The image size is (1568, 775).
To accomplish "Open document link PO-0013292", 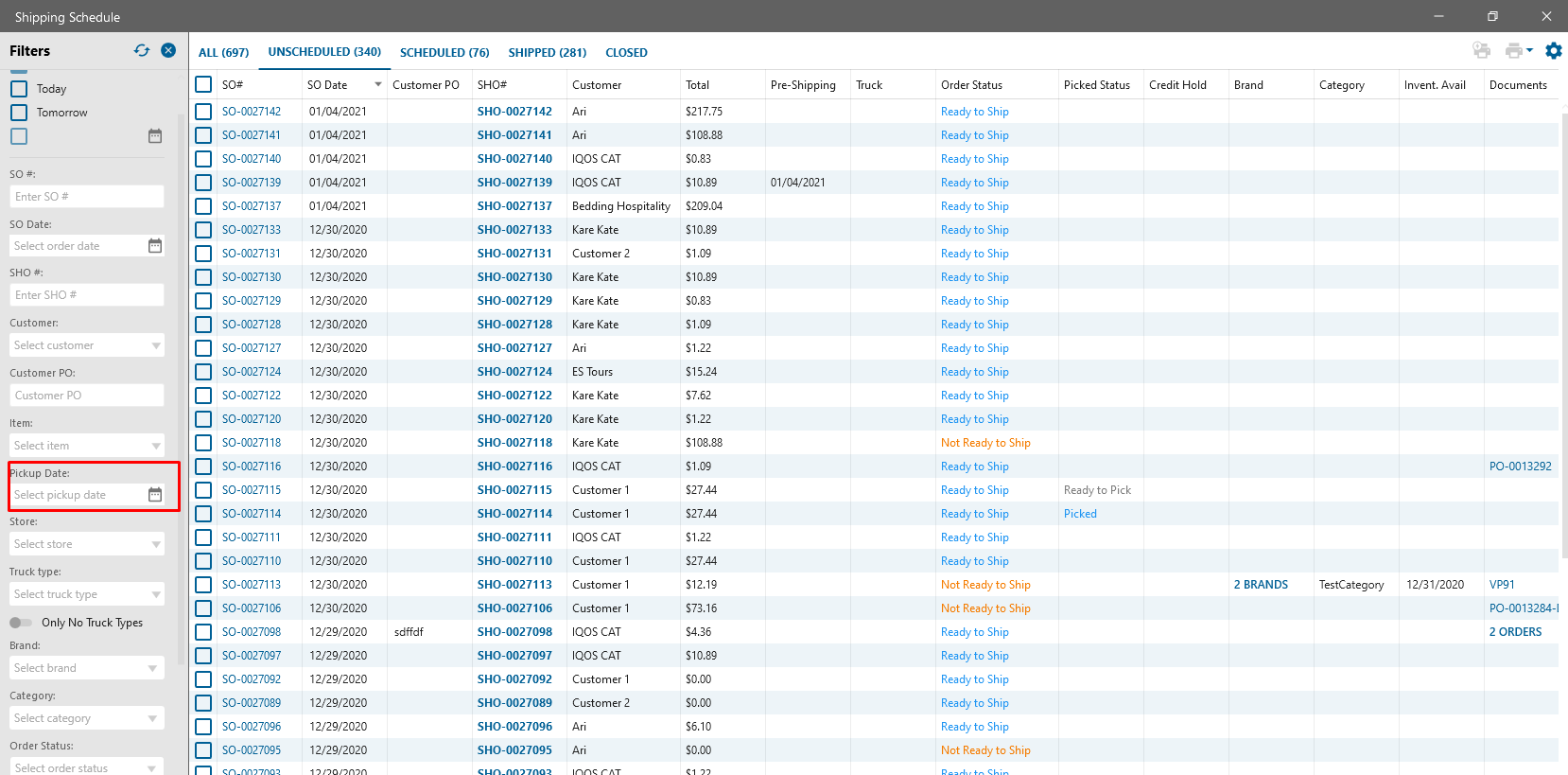I will tap(1521, 467).
